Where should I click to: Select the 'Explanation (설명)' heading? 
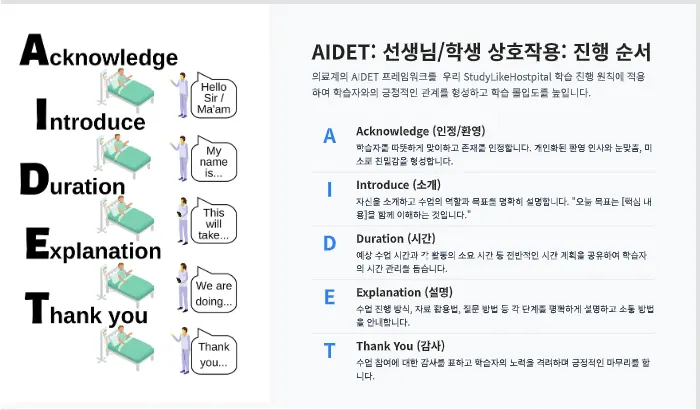coord(404,293)
